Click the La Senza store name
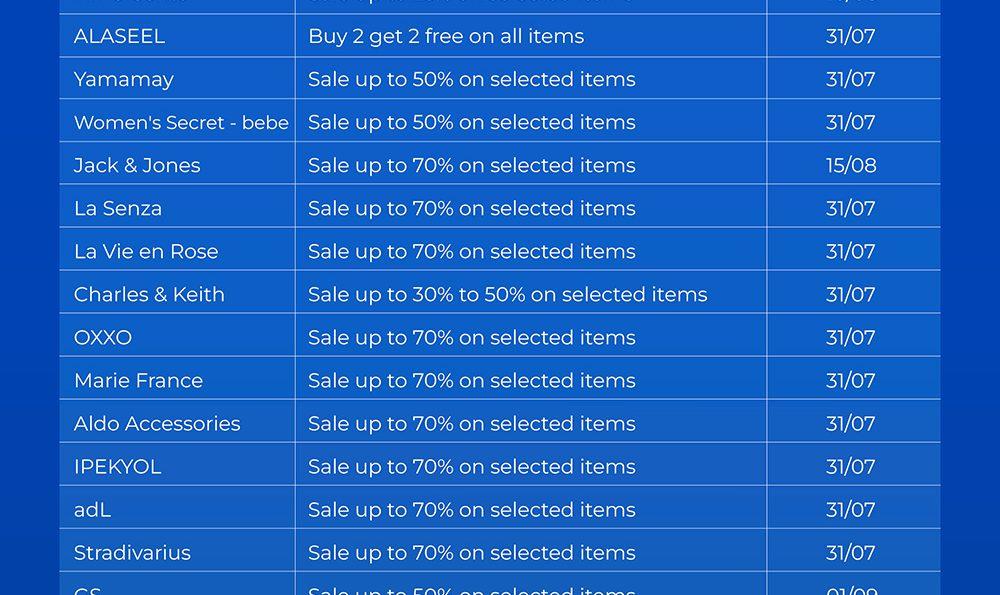Image resolution: width=1000 pixels, height=595 pixels. [x=118, y=208]
